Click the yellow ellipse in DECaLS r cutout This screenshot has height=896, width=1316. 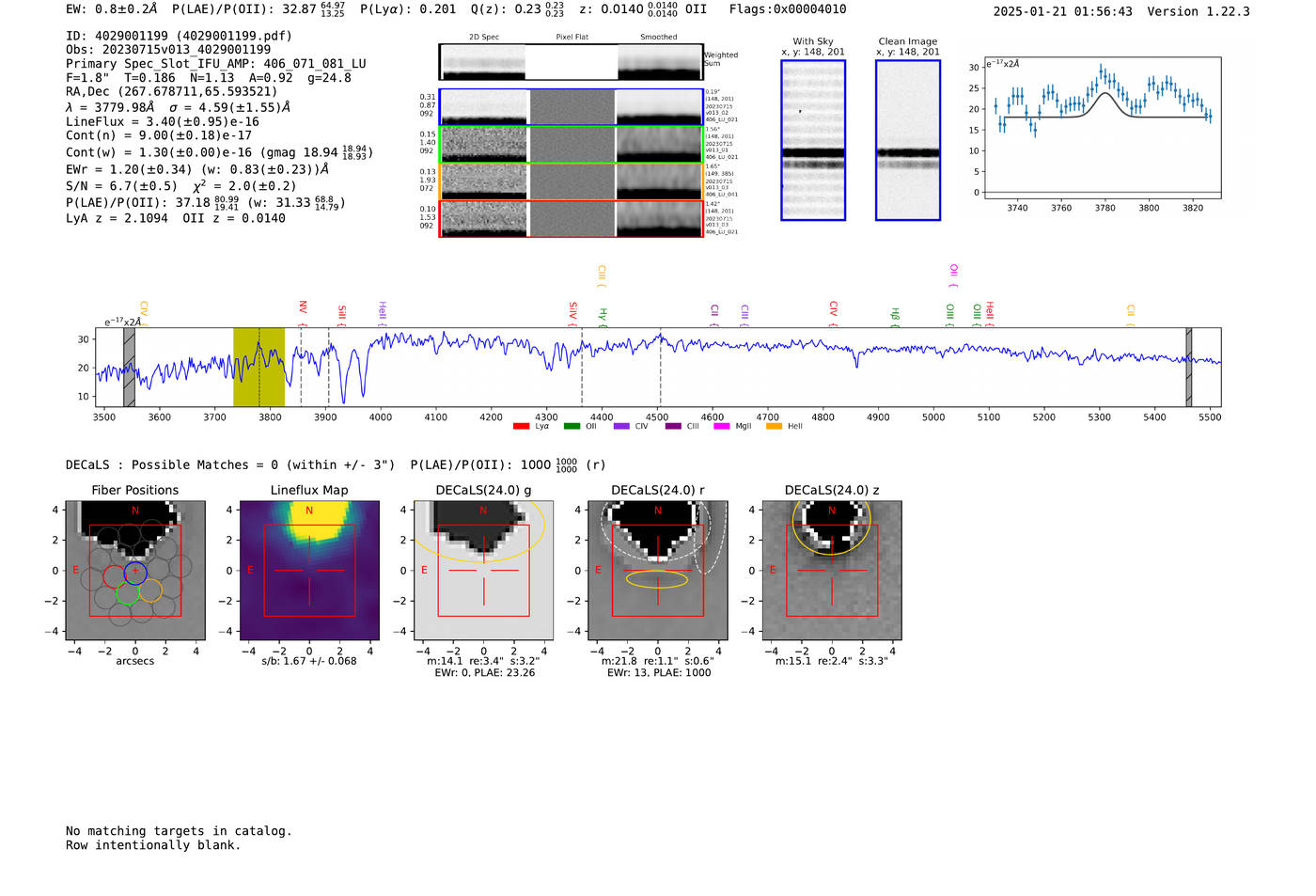[657, 579]
